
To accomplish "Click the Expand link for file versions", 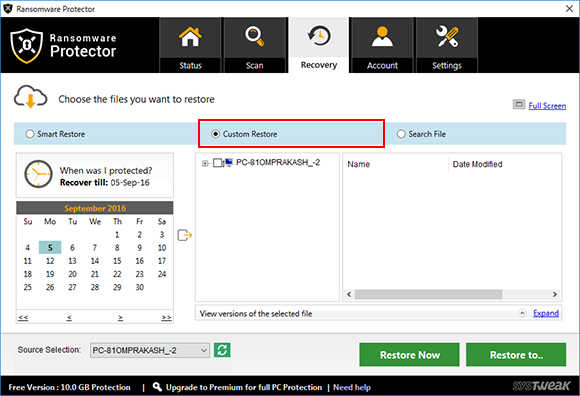I will [x=546, y=313].
